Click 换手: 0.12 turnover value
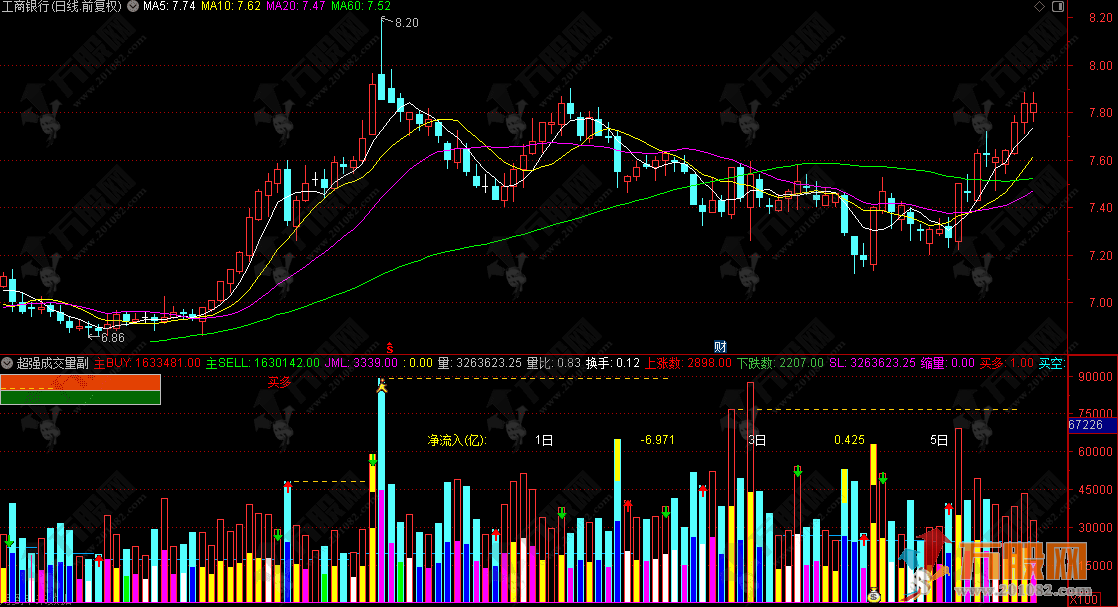The width and height of the screenshot is (1118, 607). [x=612, y=363]
